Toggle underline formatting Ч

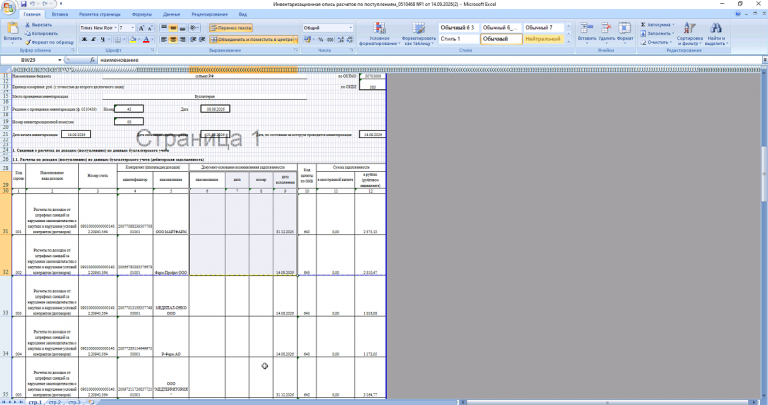pyautogui.click(x=102, y=39)
